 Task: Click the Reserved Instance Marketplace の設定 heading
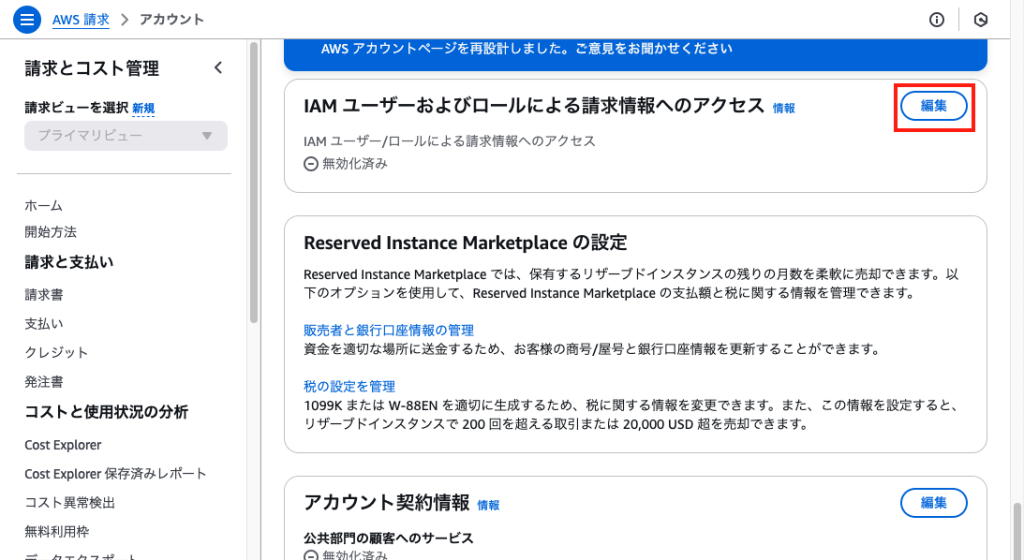coord(465,243)
